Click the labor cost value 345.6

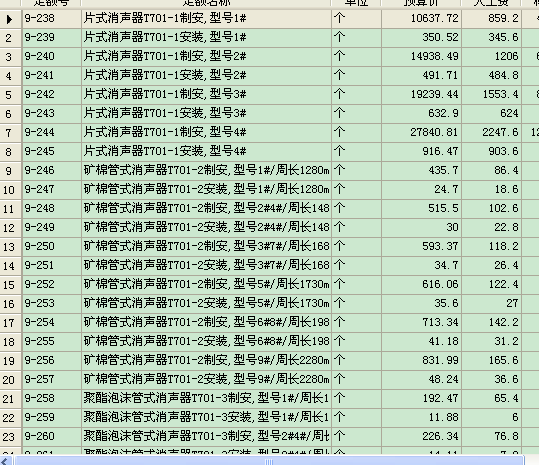pyautogui.click(x=503, y=37)
